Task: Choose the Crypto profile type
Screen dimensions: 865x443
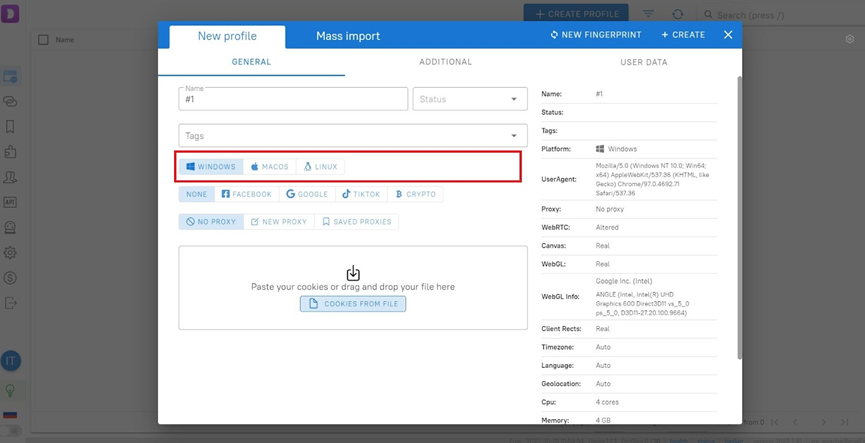Action: click(x=415, y=194)
